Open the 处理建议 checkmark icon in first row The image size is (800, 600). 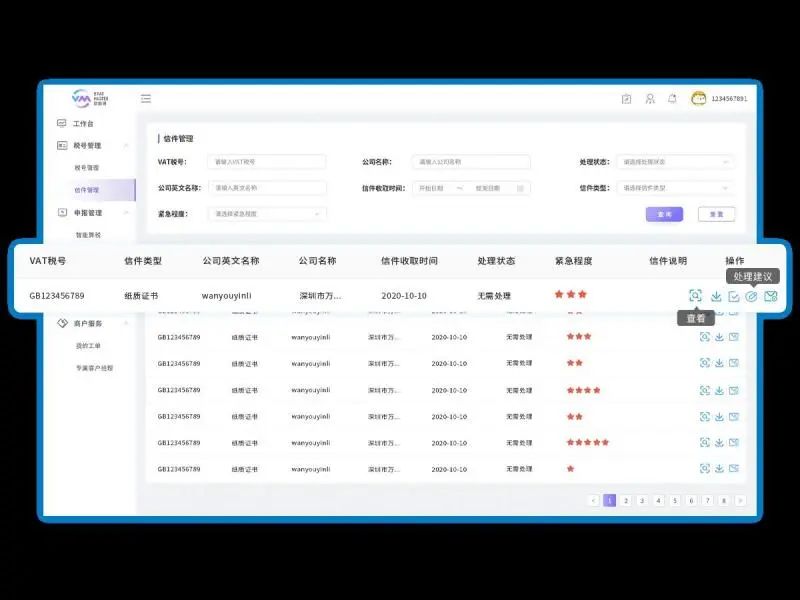(733, 296)
